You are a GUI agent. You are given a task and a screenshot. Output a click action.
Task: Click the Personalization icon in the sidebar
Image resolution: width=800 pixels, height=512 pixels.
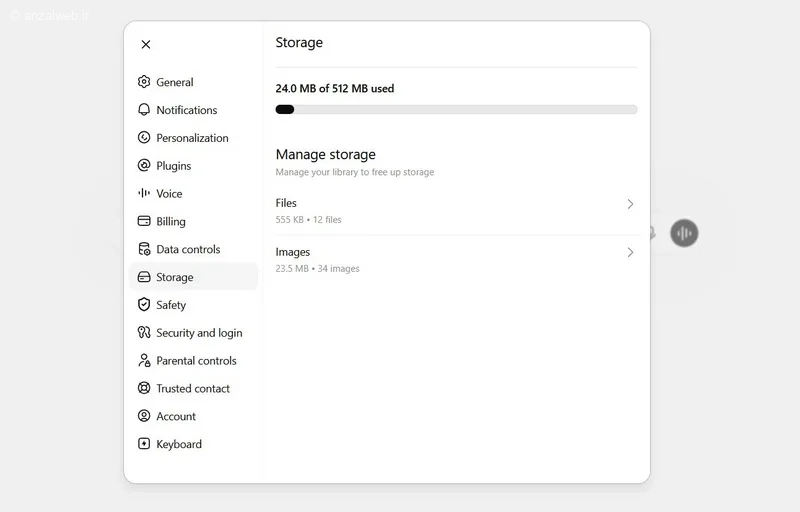pyautogui.click(x=144, y=138)
